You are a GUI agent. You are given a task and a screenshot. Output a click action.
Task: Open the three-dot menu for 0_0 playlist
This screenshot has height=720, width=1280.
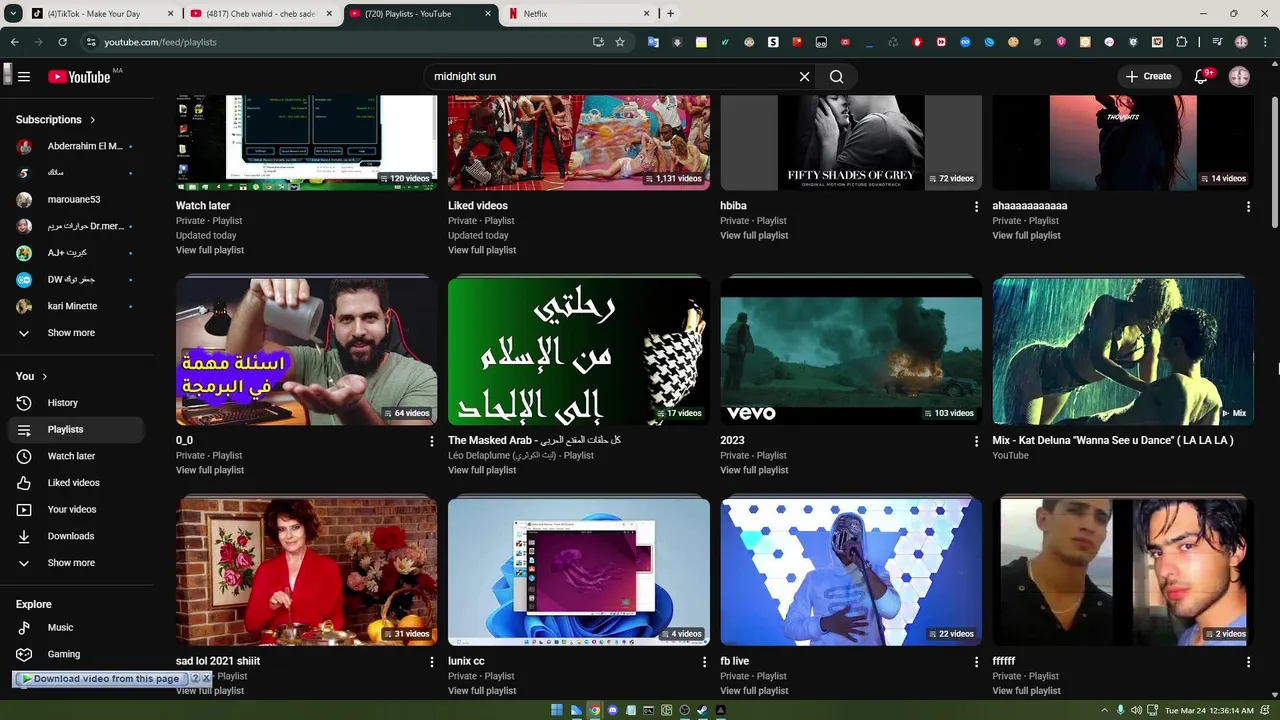(x=432, y=441)
